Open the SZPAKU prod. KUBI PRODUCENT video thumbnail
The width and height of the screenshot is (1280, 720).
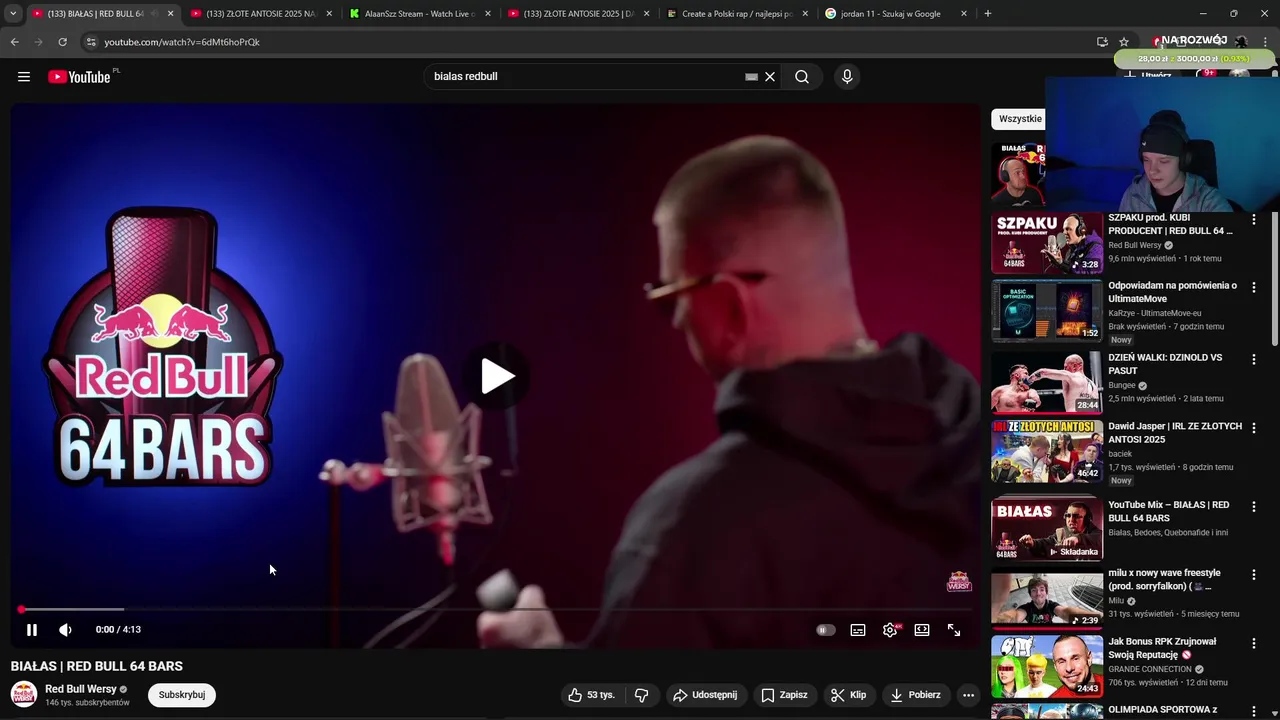tap(1047, 243)
